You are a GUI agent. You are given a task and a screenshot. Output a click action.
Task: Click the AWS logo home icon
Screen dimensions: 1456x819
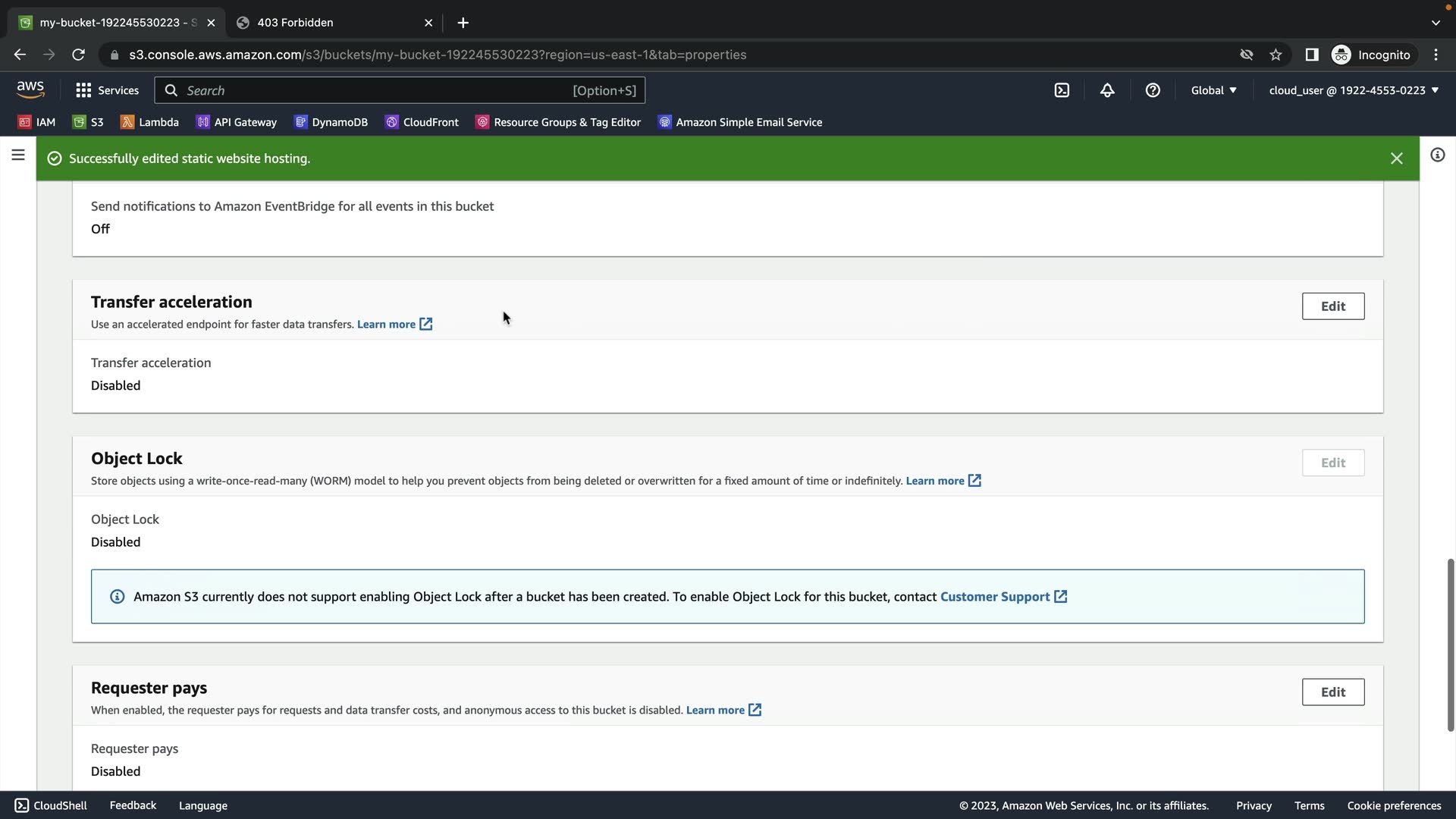[x=30, y=89]
